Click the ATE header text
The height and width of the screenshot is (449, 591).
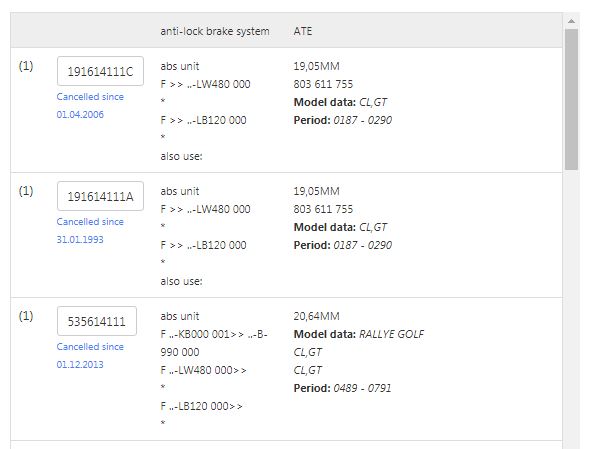(x=303, y=31)
